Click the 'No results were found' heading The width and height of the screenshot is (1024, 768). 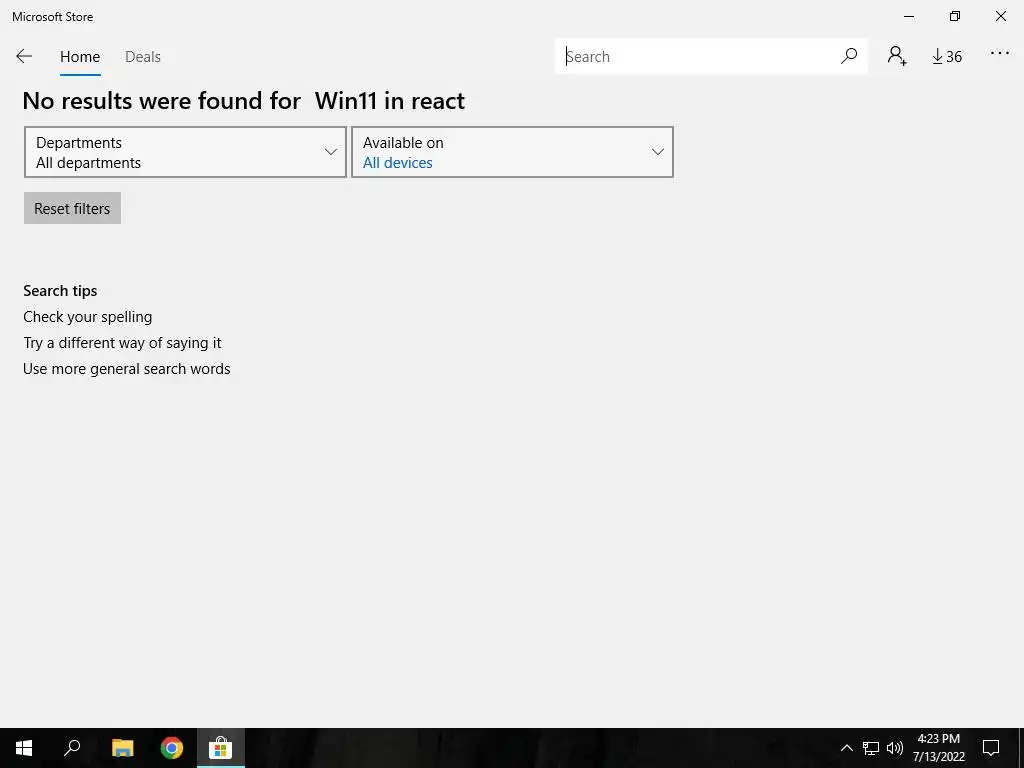(244, 101)
